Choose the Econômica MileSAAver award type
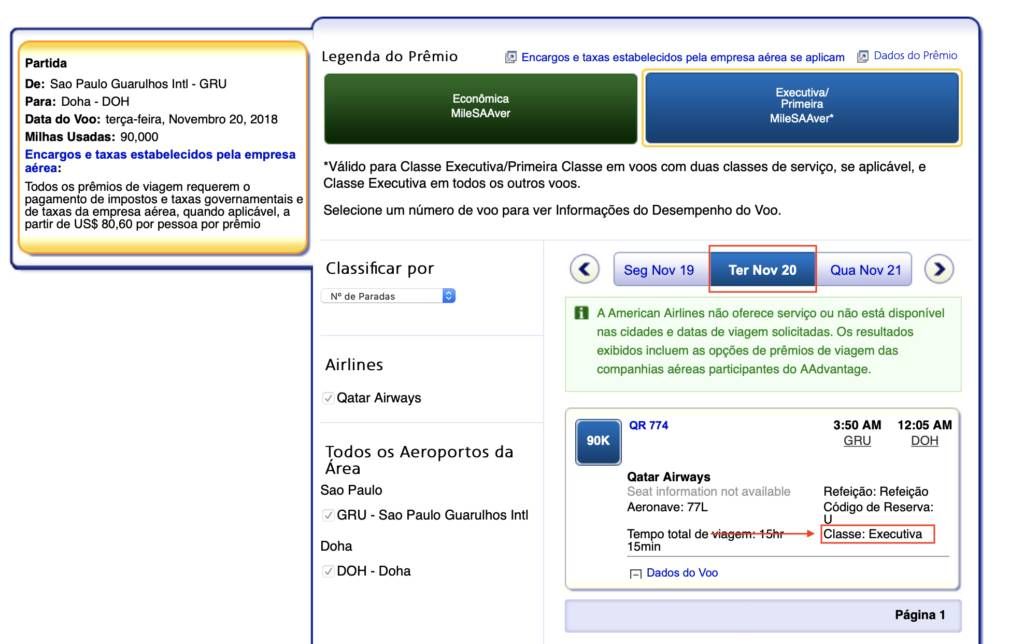 click(x=481, y=108)
